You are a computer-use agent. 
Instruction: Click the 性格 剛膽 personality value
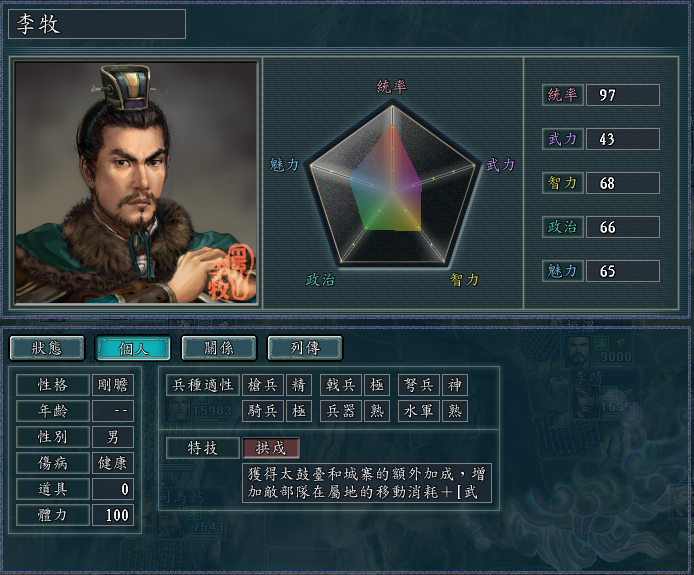coord(112,385)
